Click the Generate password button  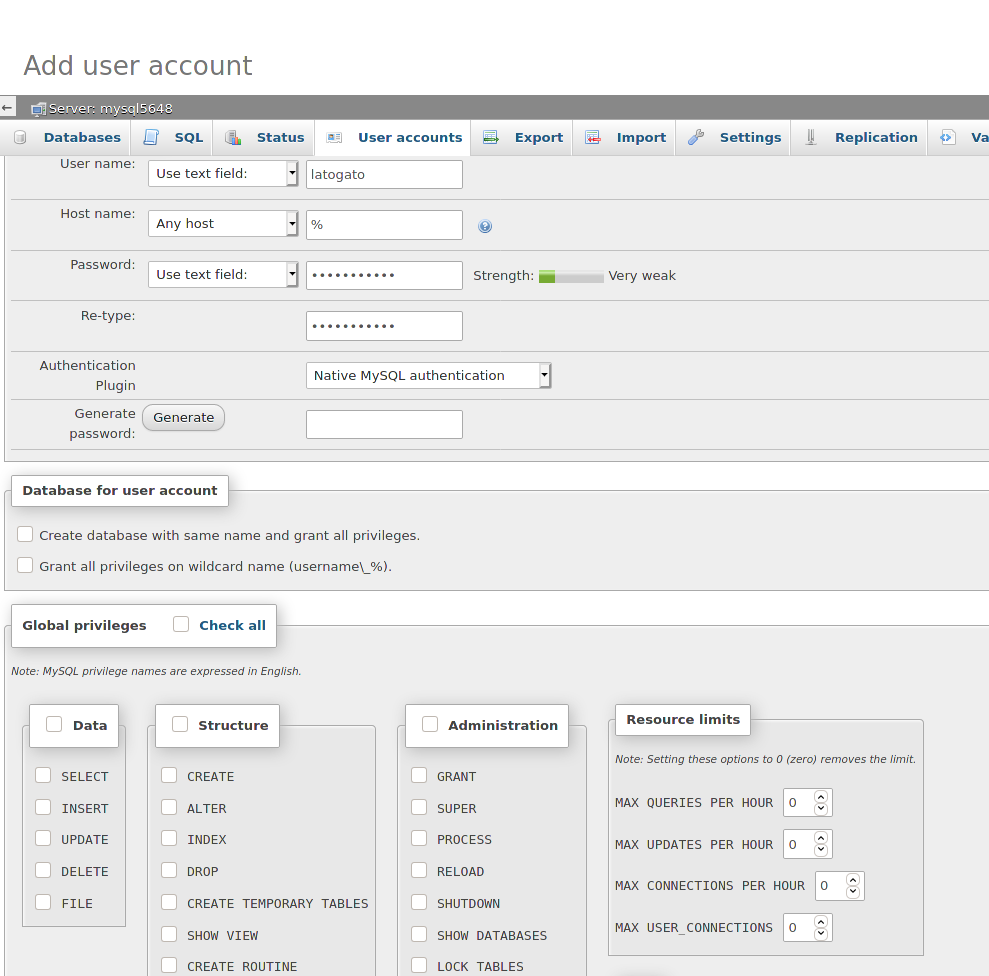click(183, 418)
